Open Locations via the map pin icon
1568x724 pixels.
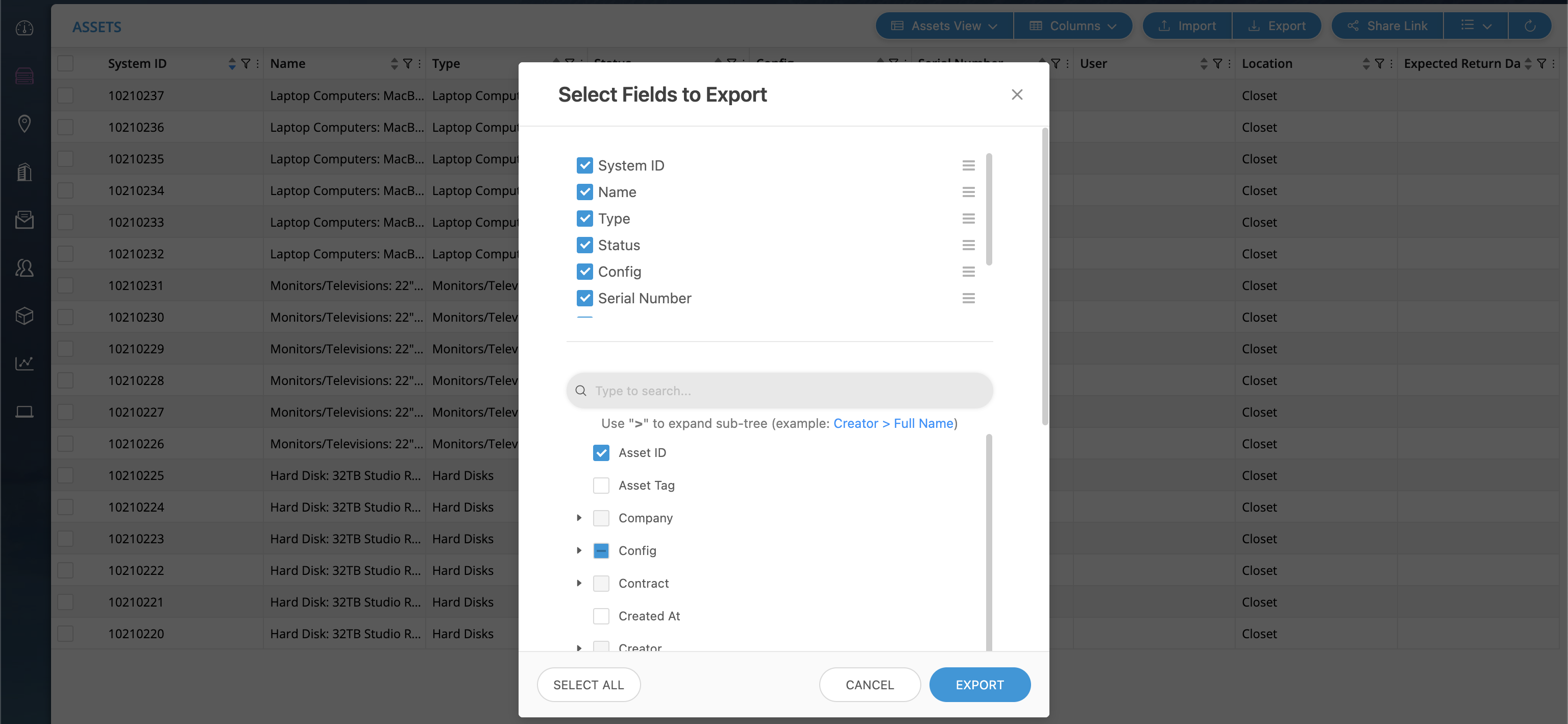pos(24,124)
